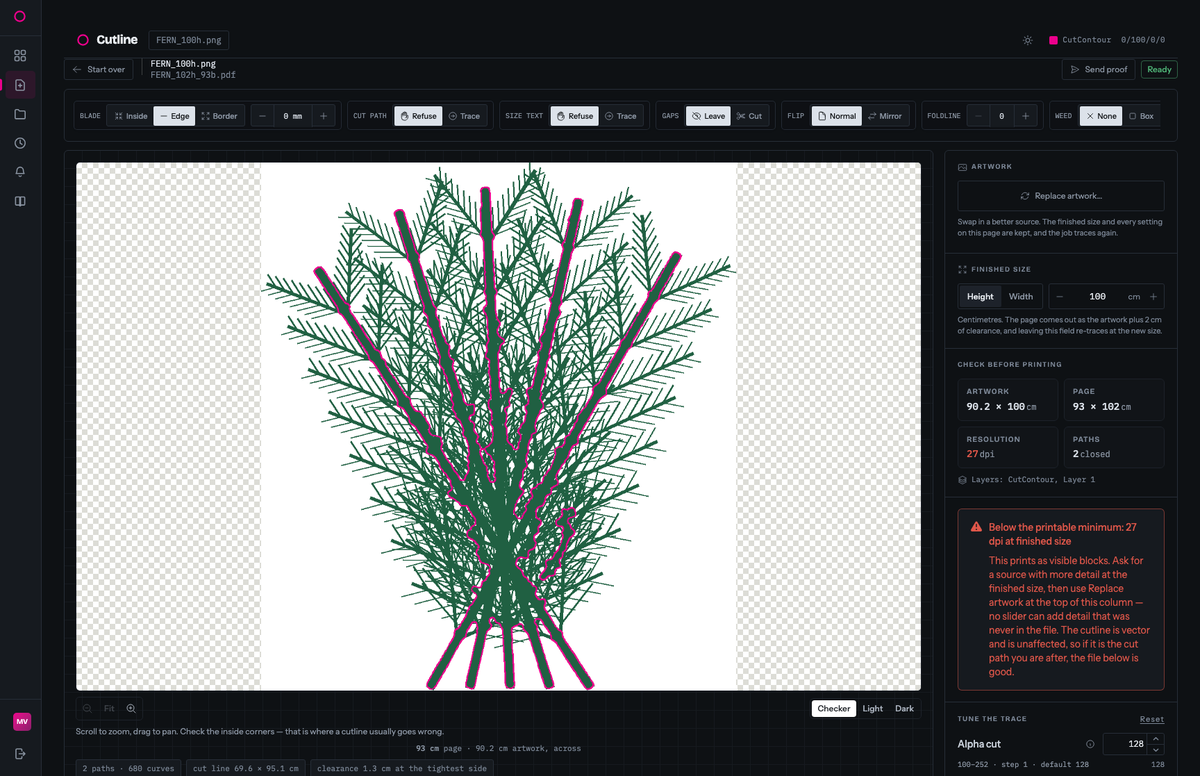Click the finished size value field
1200x776 pixels.
pos(1097,297)
